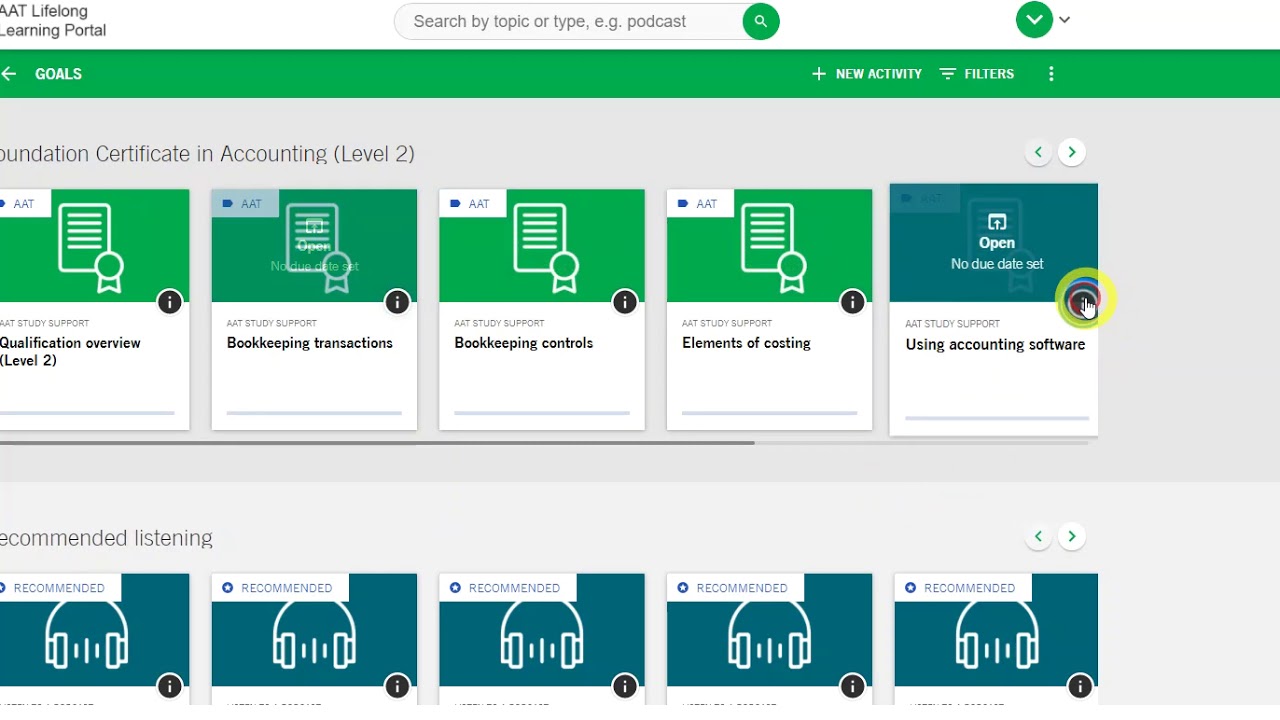Open the Qualification overview (Level 2) title
Image resolution: width=1280 pixels, height=720 pixels.
pyautogui.click(x=70, y=352)
